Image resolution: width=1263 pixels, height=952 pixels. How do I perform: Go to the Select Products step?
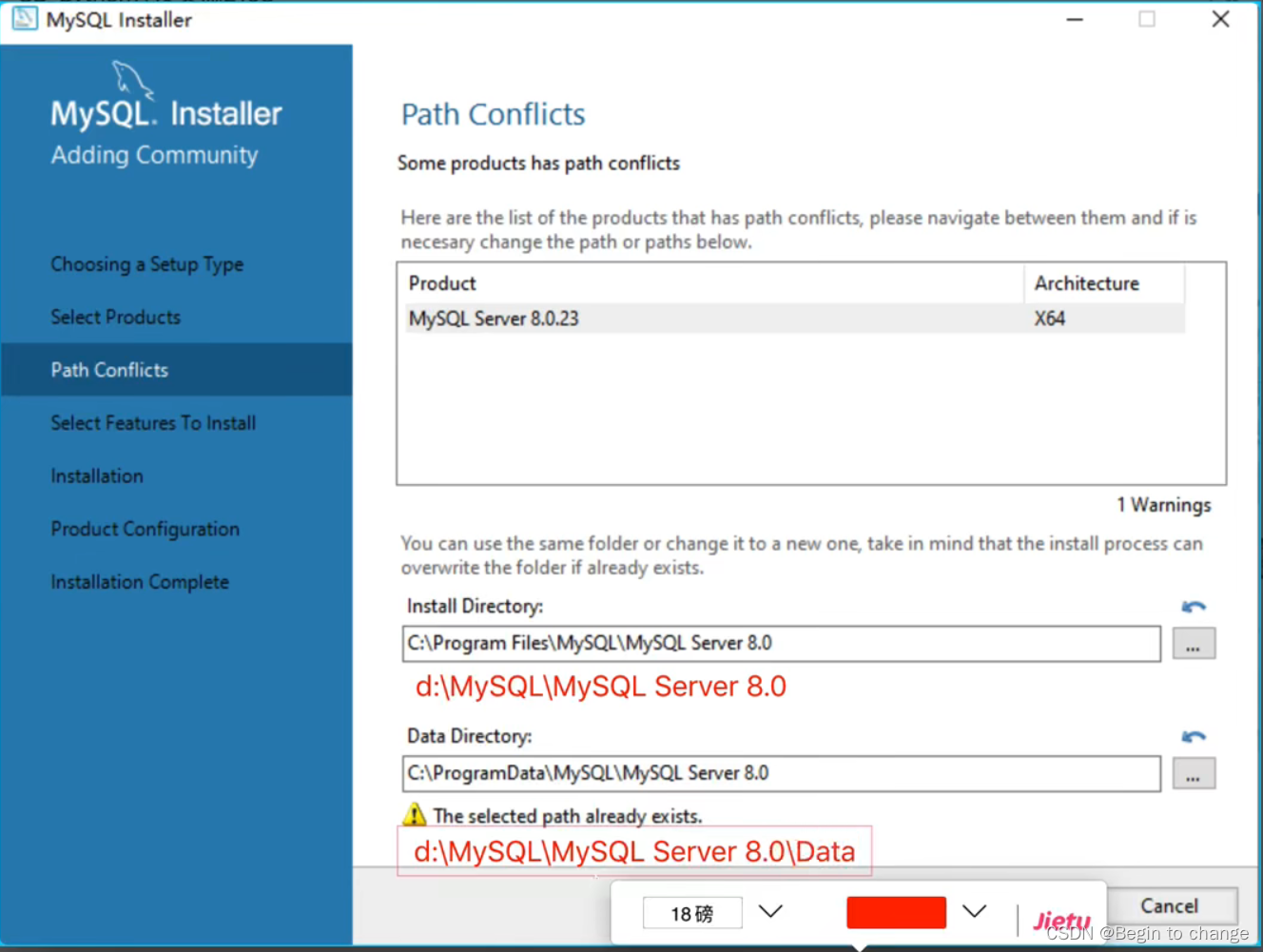click(116, 317)
